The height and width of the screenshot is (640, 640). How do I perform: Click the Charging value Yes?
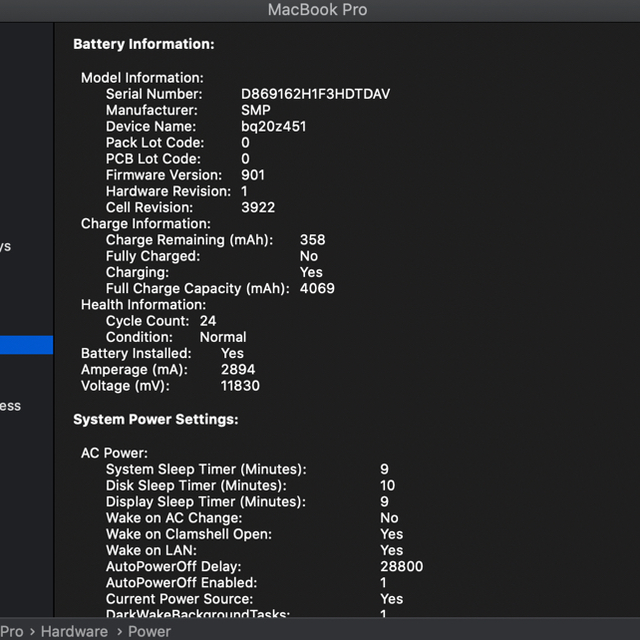[x=311, y=272]
